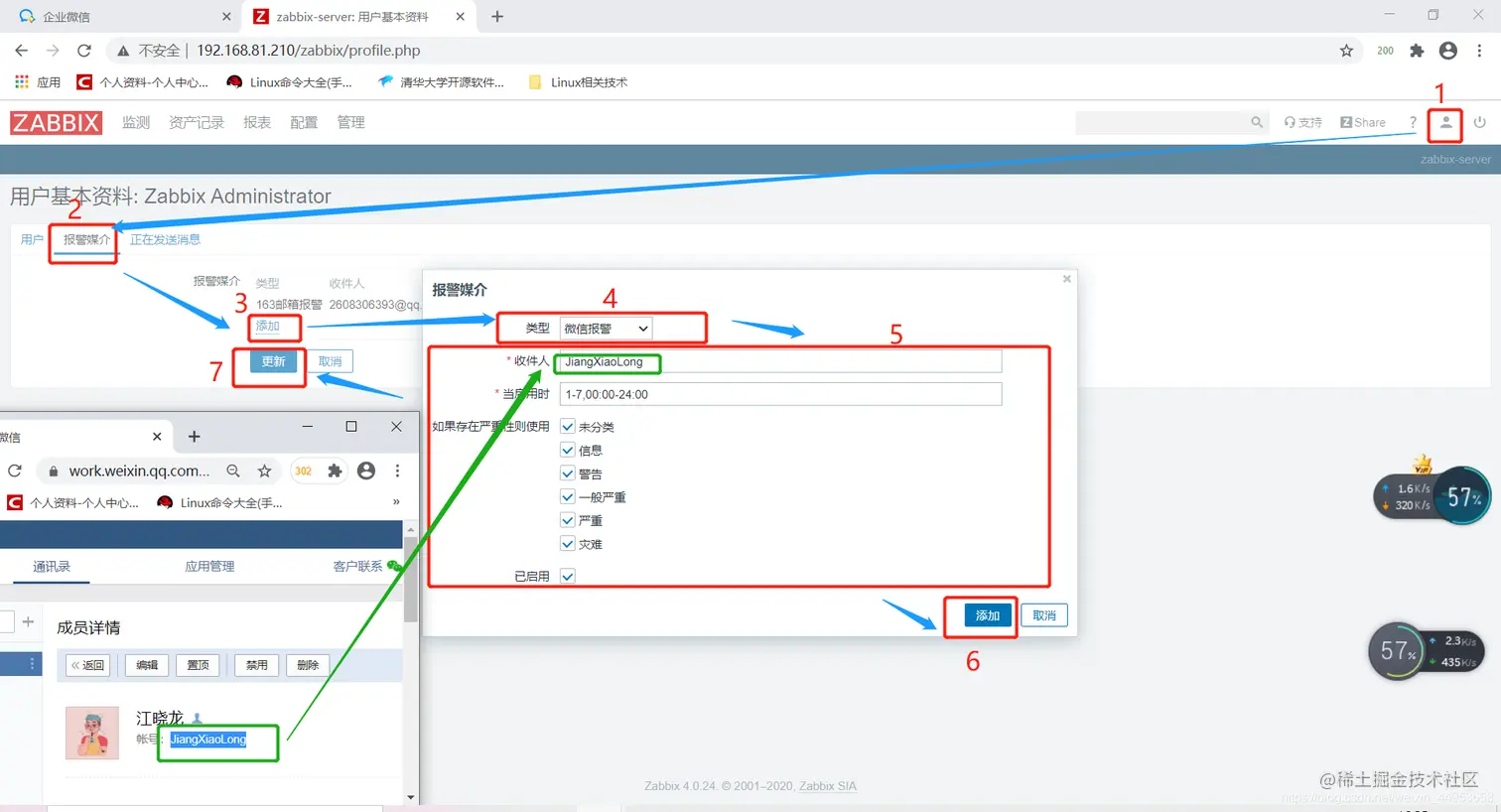Open the 报表 menu
1501x812 pixels.
pos(257,122)
